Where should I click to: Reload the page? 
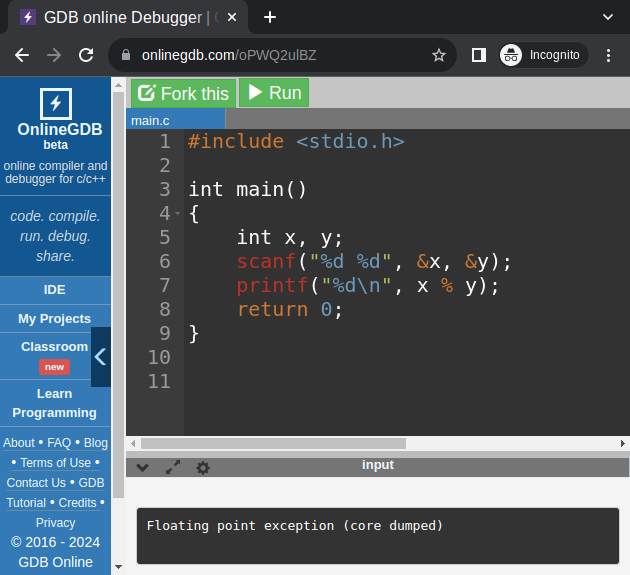click(86, 55)
